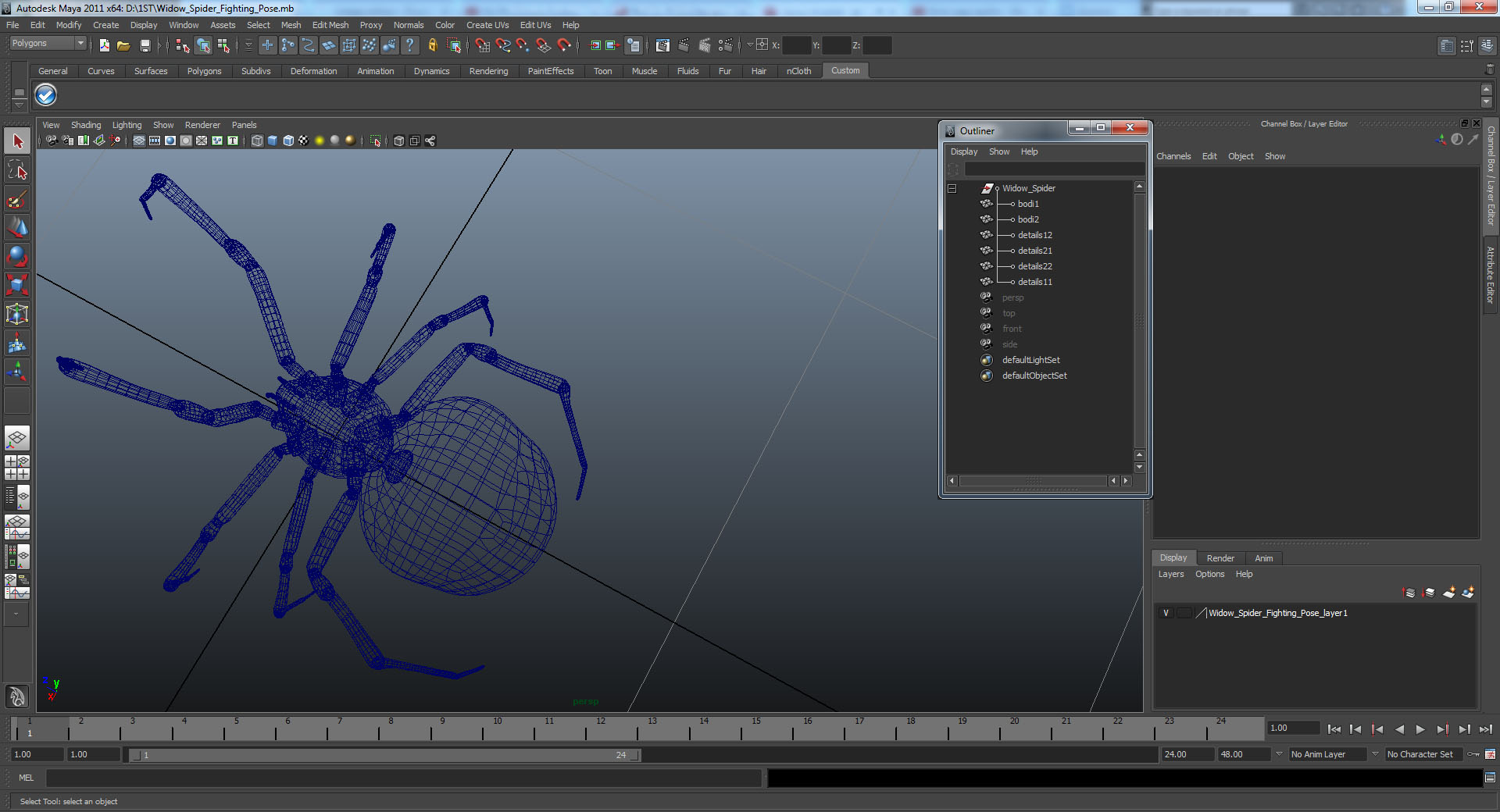This screenshot has width=1500, height=812.
Task: Open the Channels menu in Channel Box
Action: click(1173, 156)
